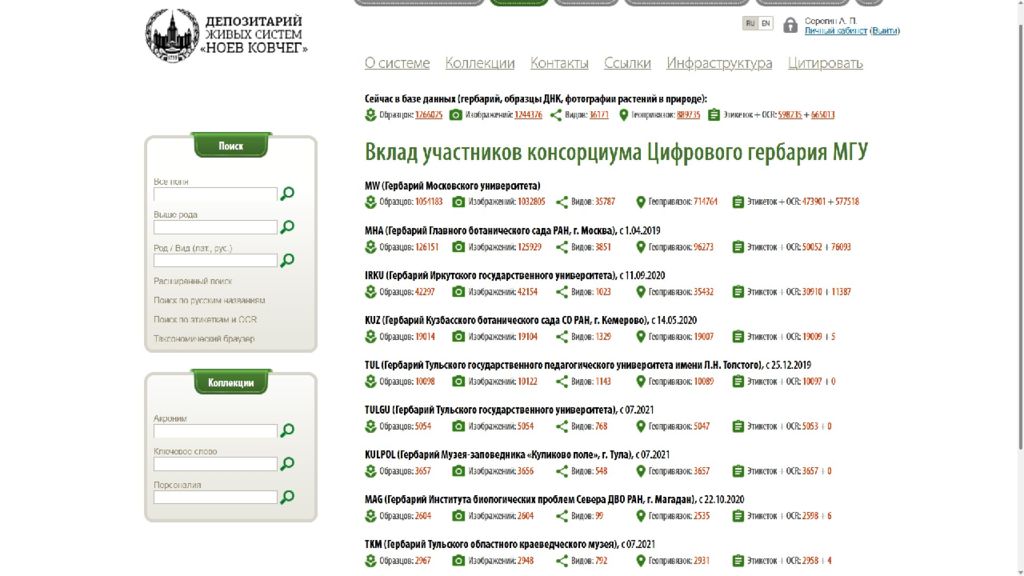This screenshot has height=576, width=1024.
Task: Open 'Поиск по русским названиям' link
Action: (209, 300)
